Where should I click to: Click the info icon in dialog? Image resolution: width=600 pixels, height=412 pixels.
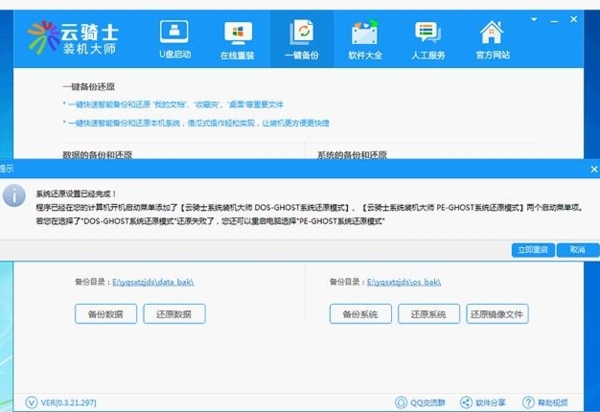14,195
